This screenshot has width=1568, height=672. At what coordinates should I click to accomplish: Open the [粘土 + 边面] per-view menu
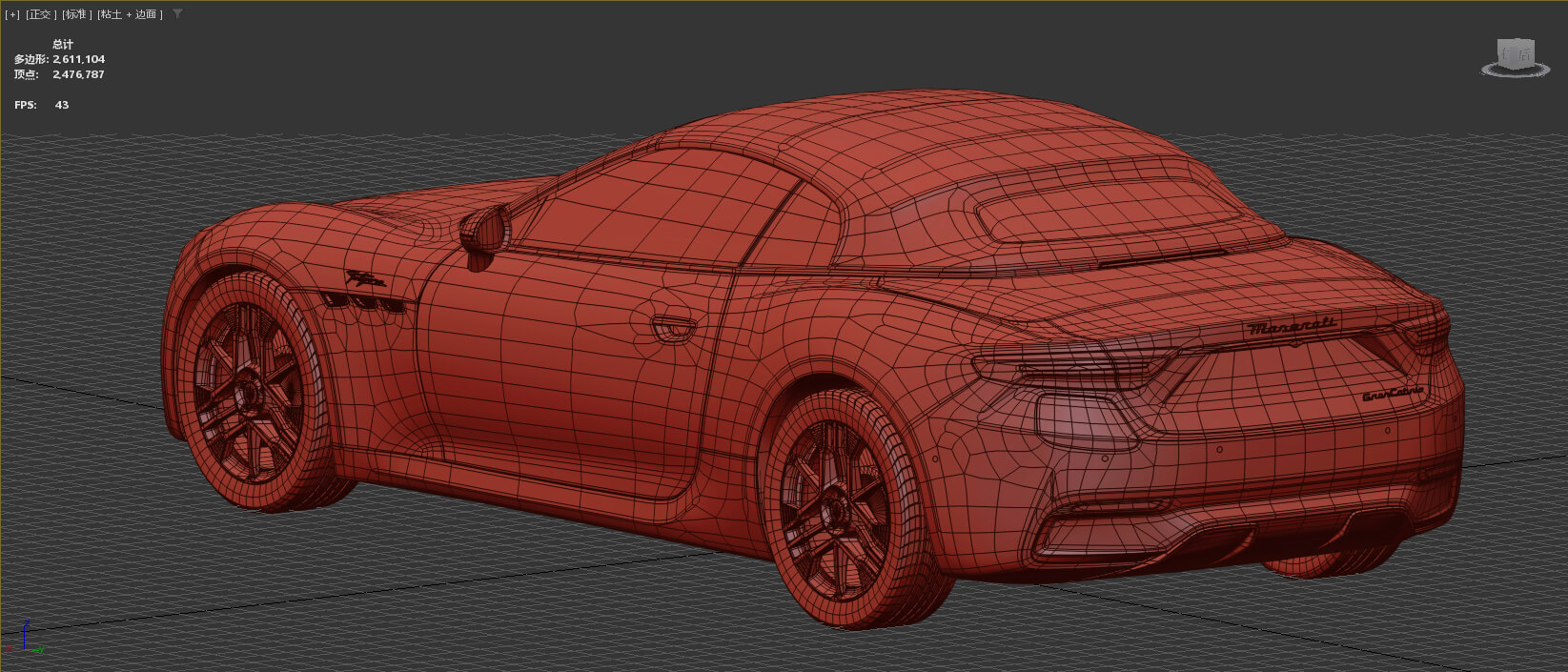(130, 14)
